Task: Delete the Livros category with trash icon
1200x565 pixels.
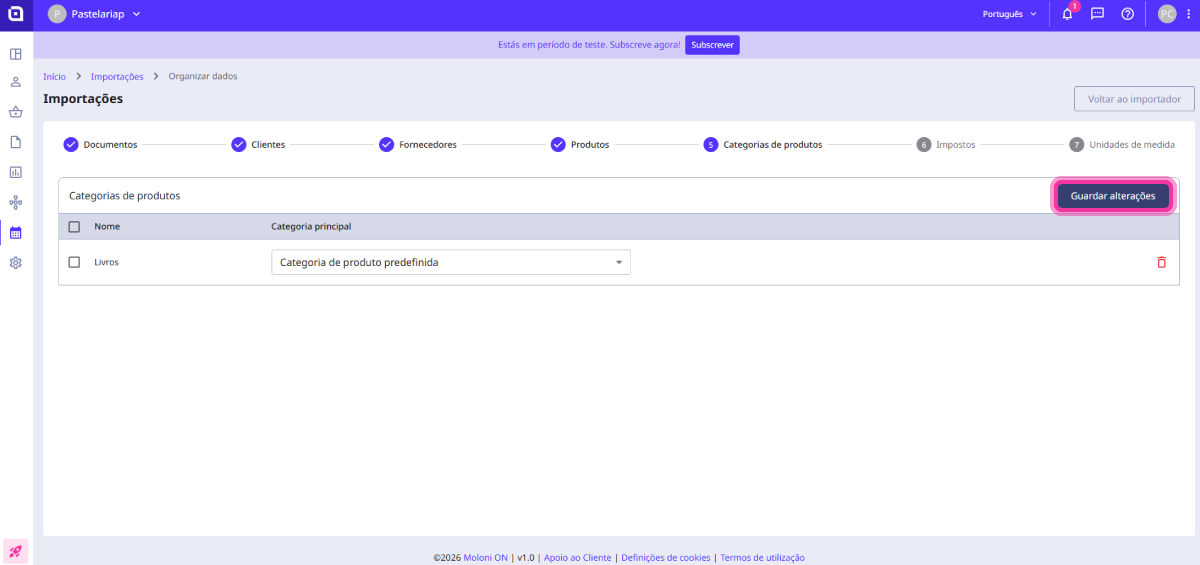Action: pyautogui.click(x=1161, y=262)
